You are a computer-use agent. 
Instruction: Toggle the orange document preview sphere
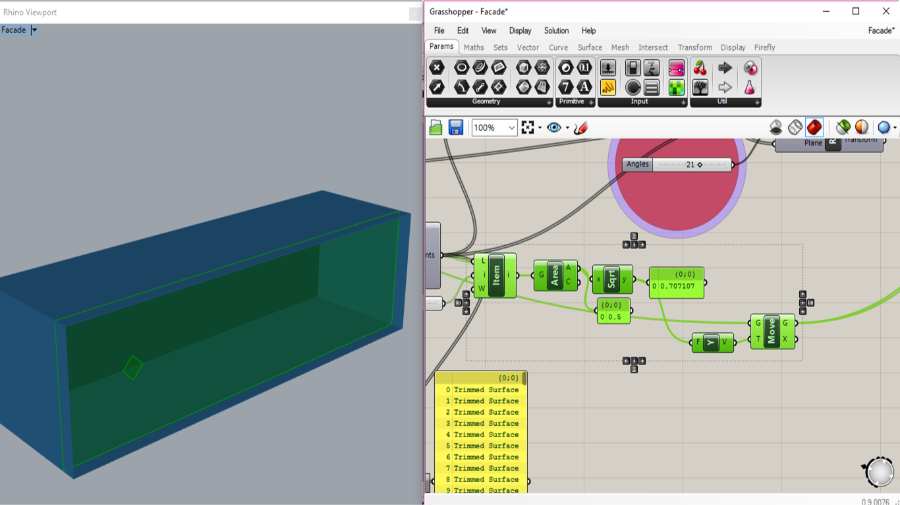click(x=862, y=127)
